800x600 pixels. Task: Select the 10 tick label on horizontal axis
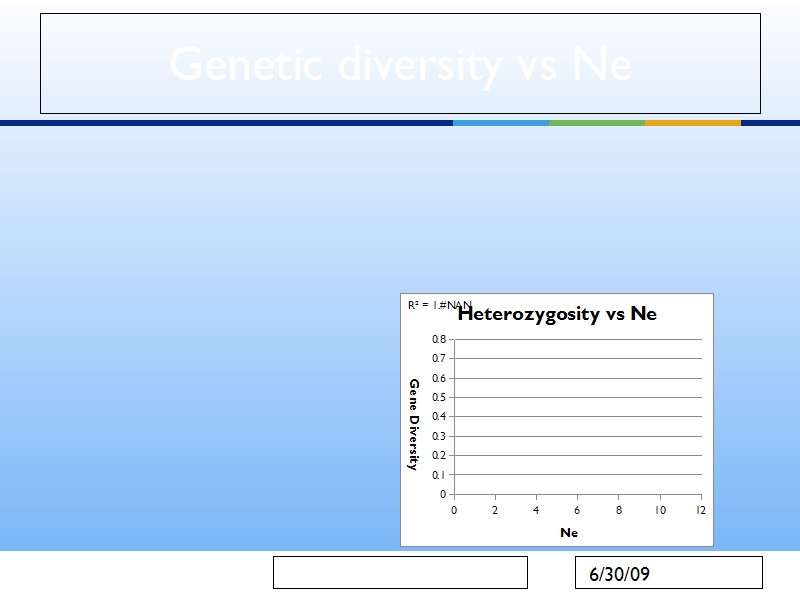(x=660, y=510)
